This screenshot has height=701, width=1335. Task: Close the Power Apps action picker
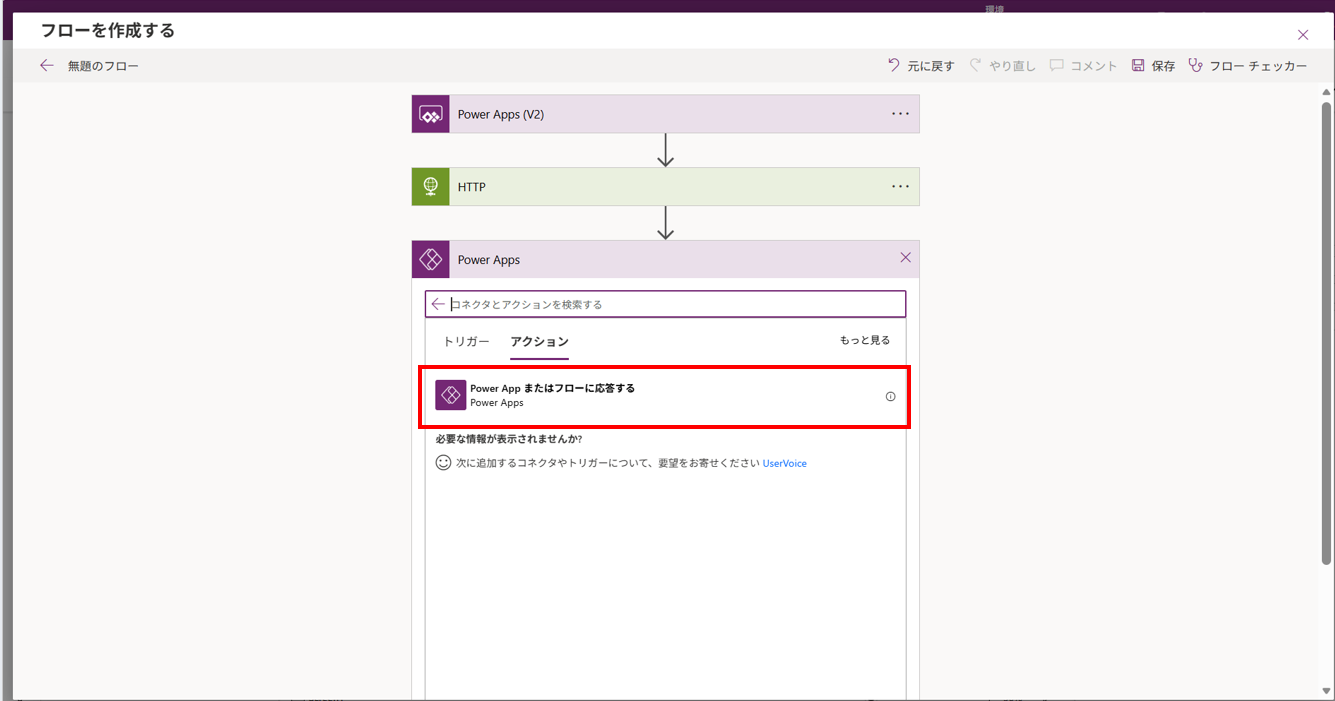pyautogui.click(x=905, y=258)
